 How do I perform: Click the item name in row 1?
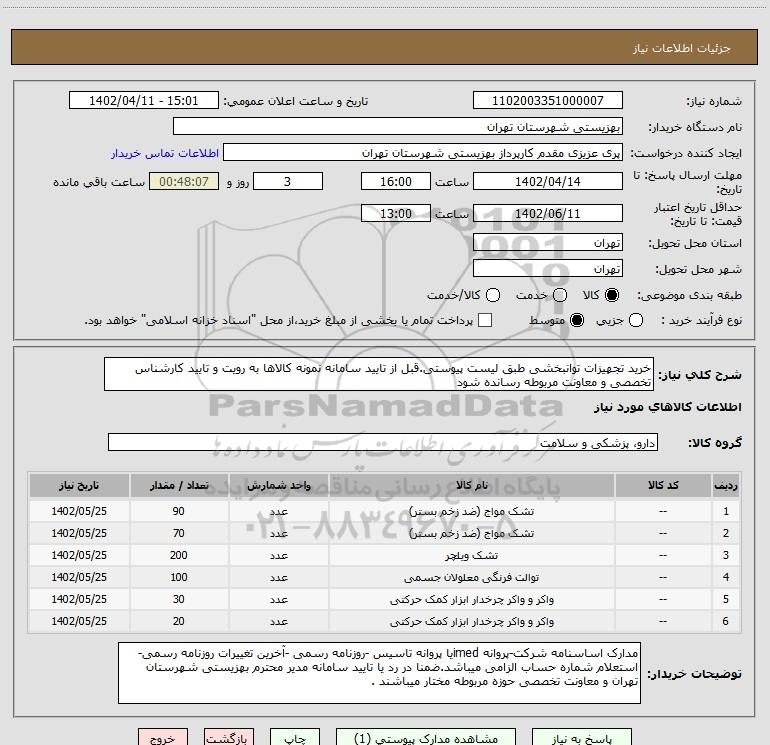point(471,511)
